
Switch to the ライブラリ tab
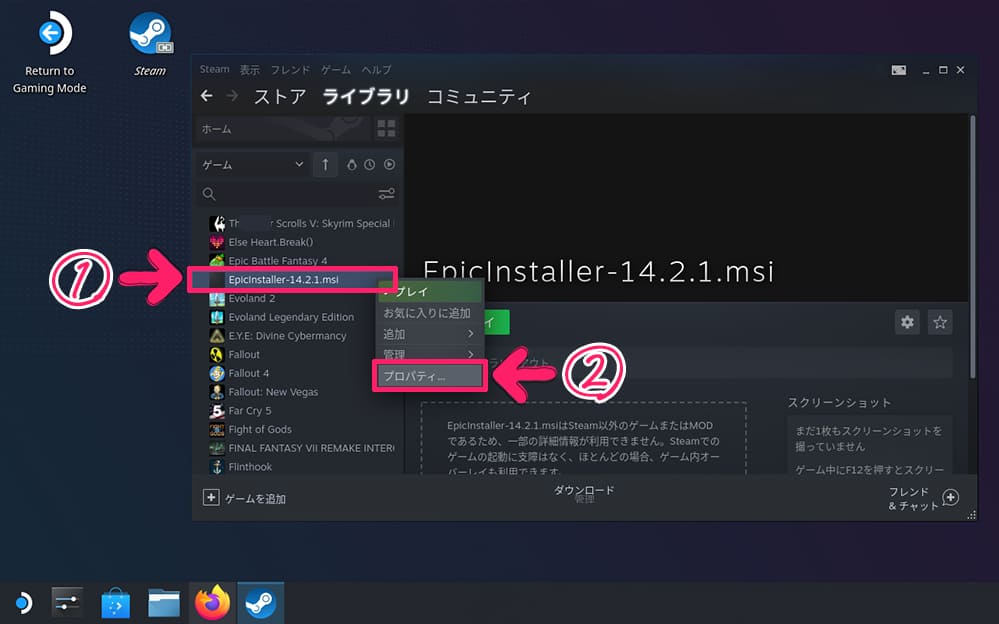pos(366,96)
